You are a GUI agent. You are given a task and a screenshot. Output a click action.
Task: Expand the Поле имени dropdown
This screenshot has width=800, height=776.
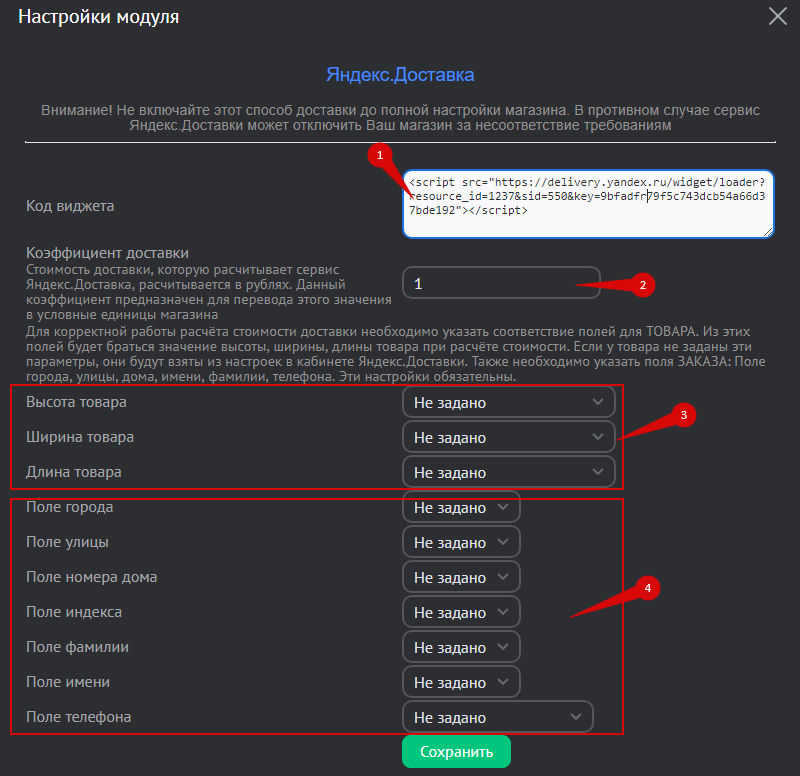click(x=461, y=682)
